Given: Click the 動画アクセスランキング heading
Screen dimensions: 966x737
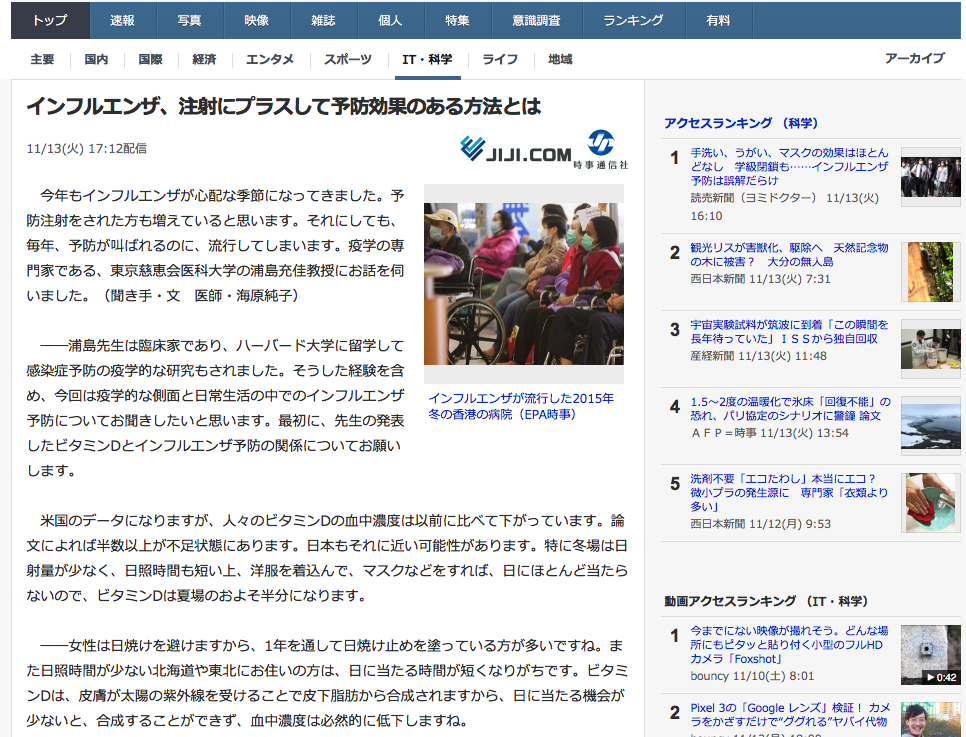Looking at the screenshot, I should (x=766, y=601).
